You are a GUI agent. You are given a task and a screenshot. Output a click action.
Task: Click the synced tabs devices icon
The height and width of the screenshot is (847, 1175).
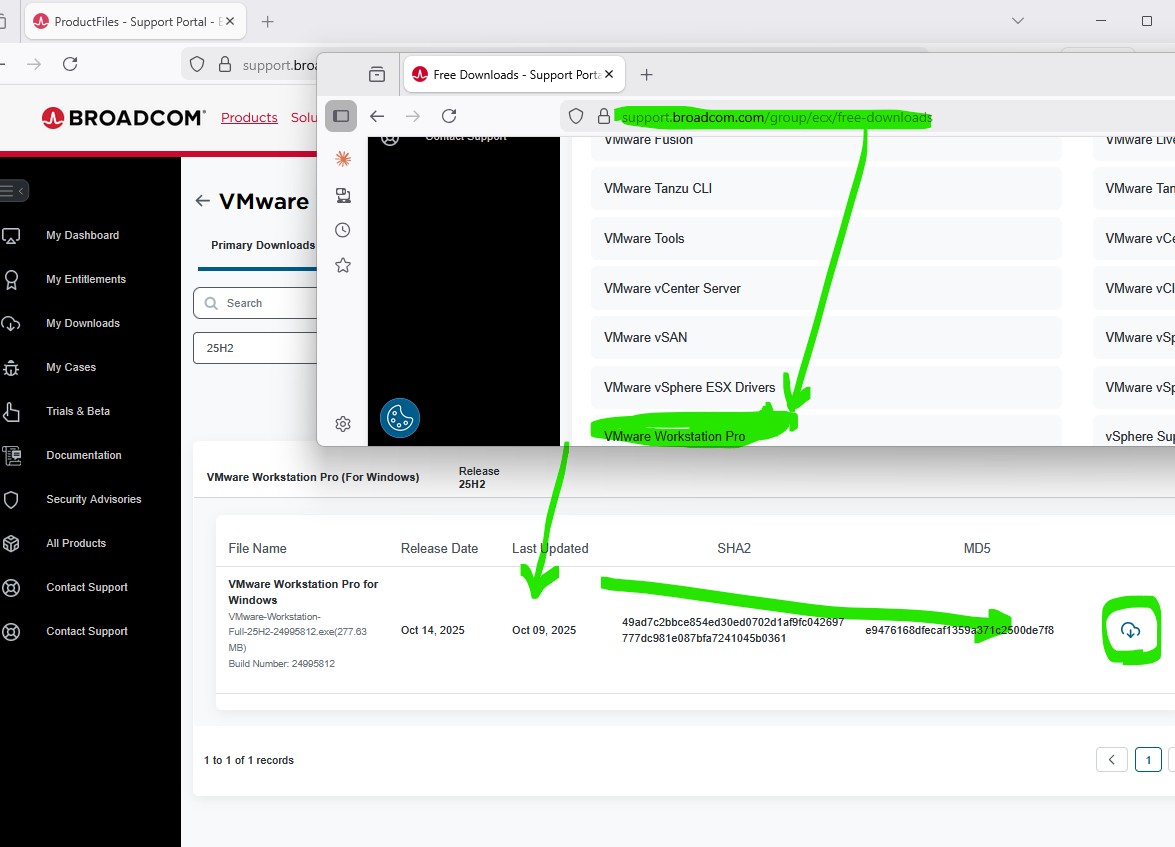(x=343, y=195)
